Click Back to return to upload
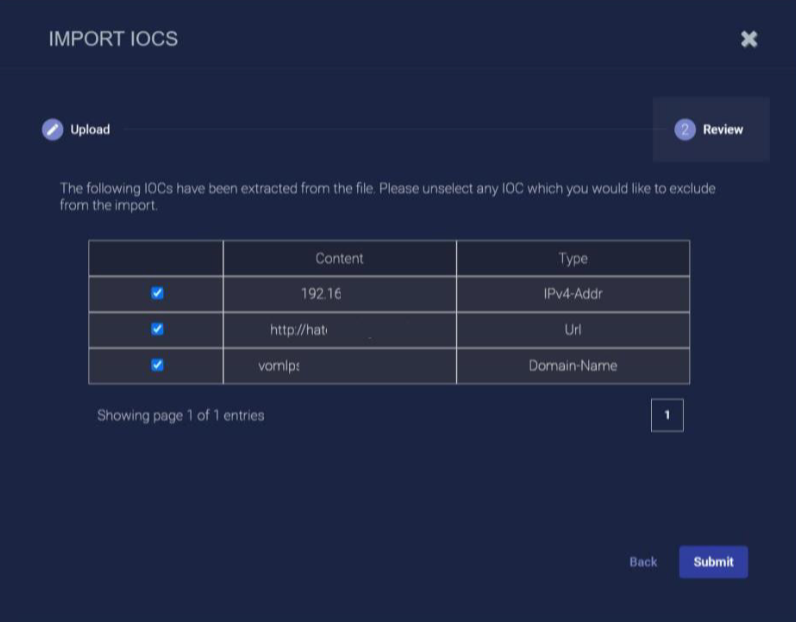Viewport: 796px width, 622px height. 643,562
